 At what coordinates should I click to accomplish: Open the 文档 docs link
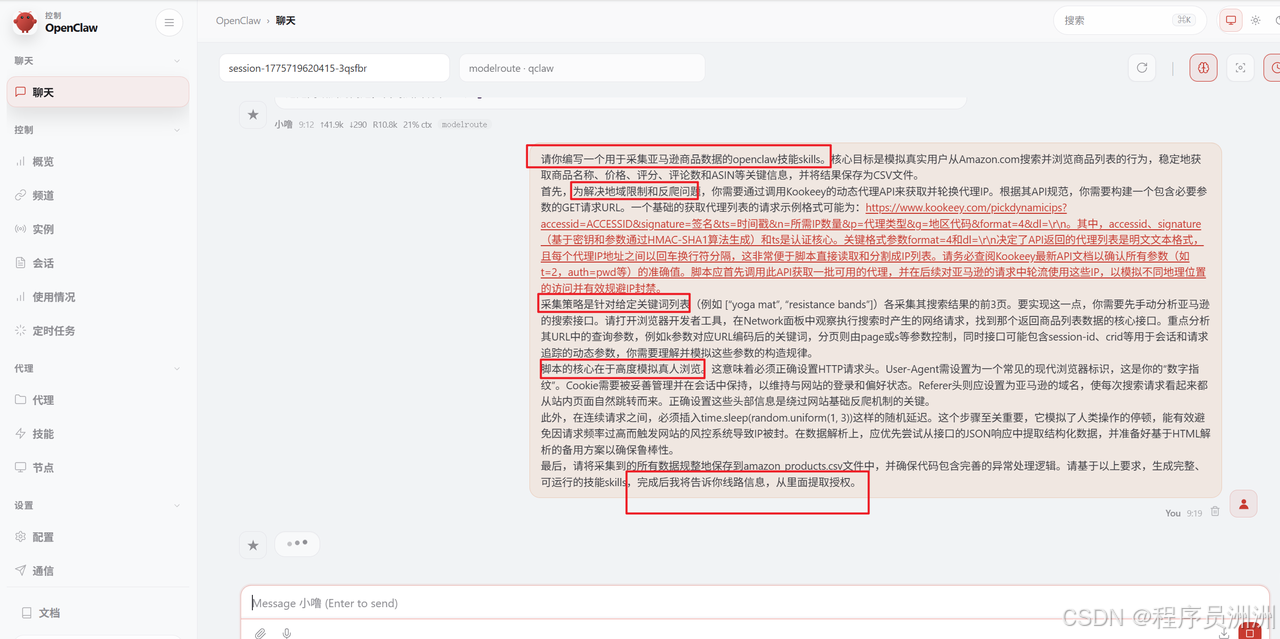coord(98,613)
